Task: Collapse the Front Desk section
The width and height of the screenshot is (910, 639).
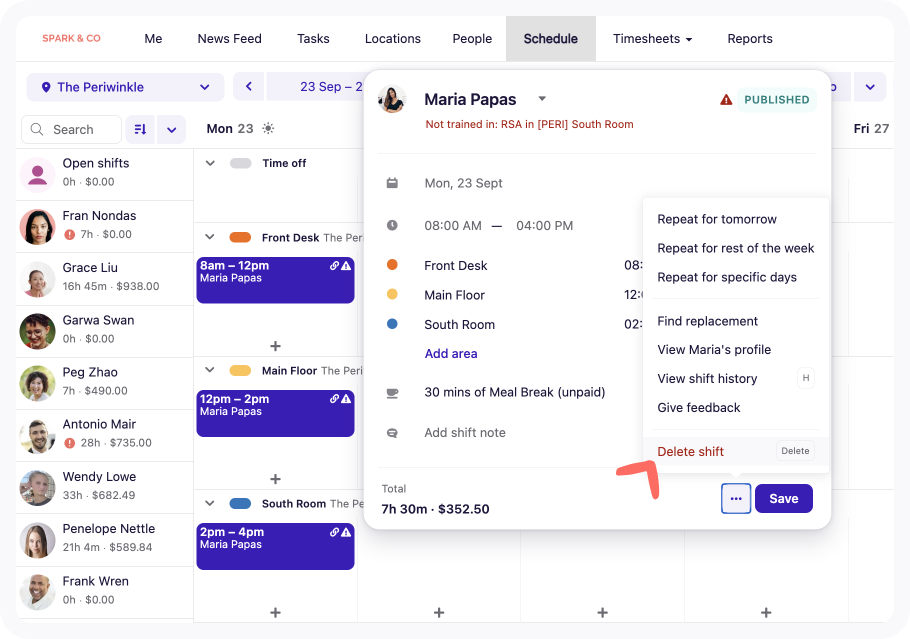Action: coord(210,237)
